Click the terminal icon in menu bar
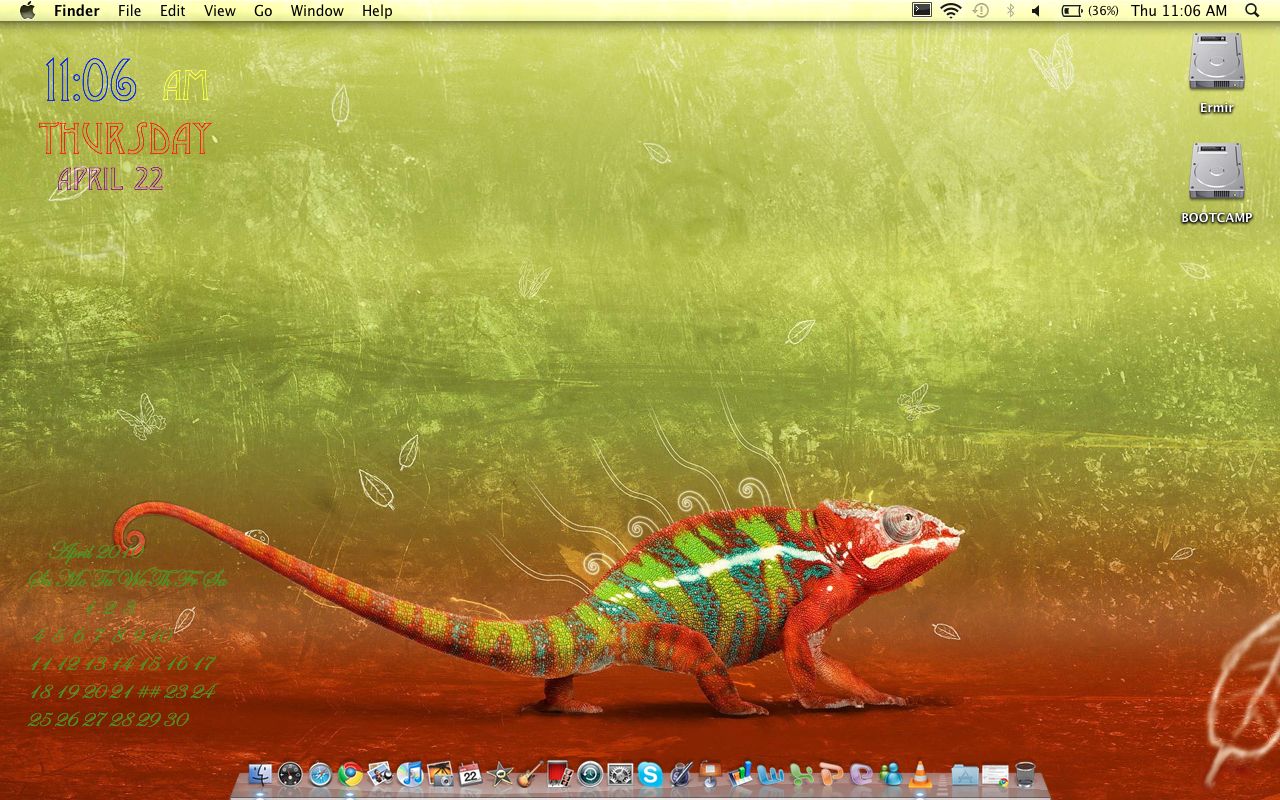Image resolution: width=1280 pixels, height=800 pixels. tap(922, 10)
